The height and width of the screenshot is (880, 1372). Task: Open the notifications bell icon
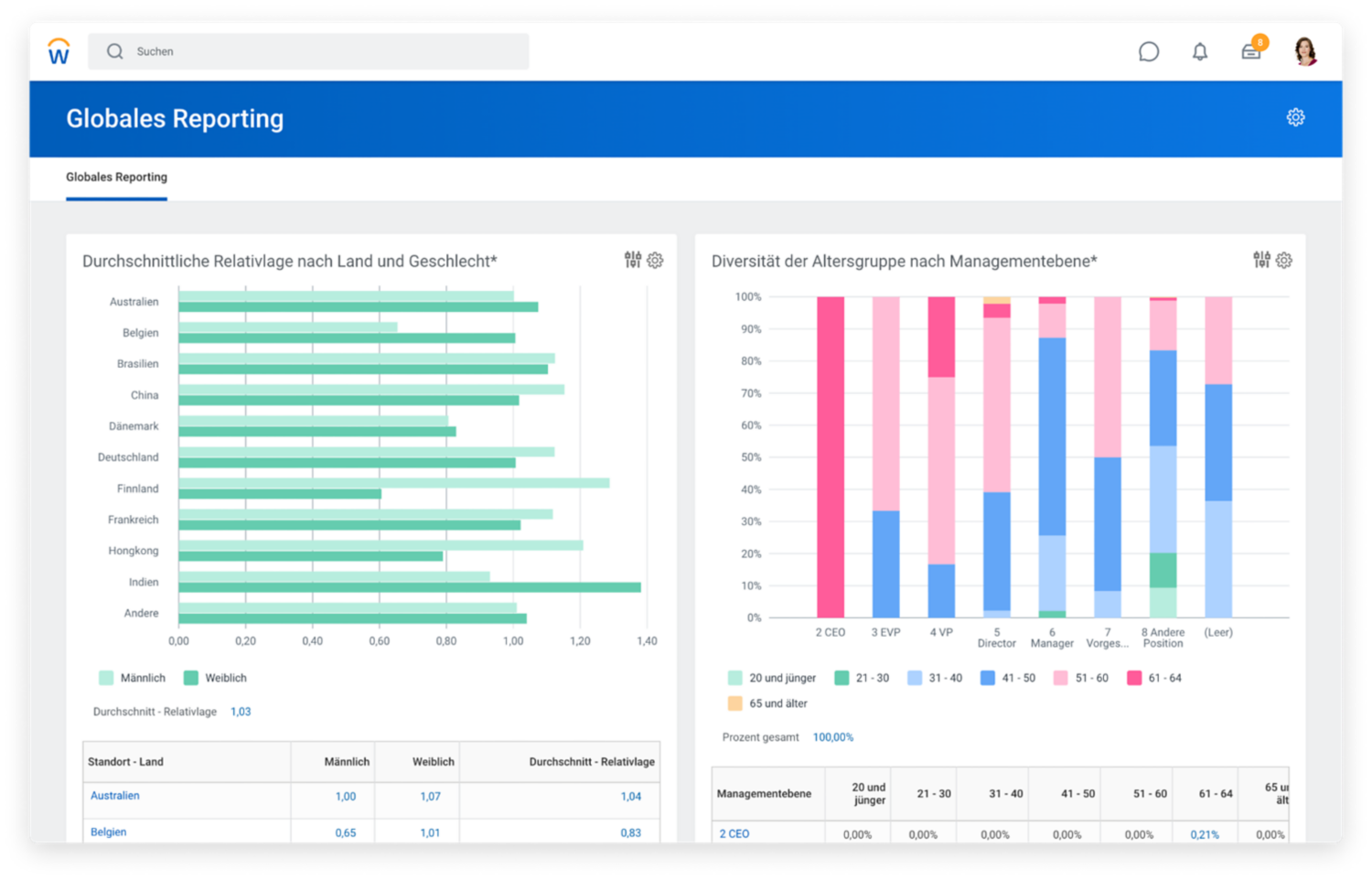pos(1200,52)
